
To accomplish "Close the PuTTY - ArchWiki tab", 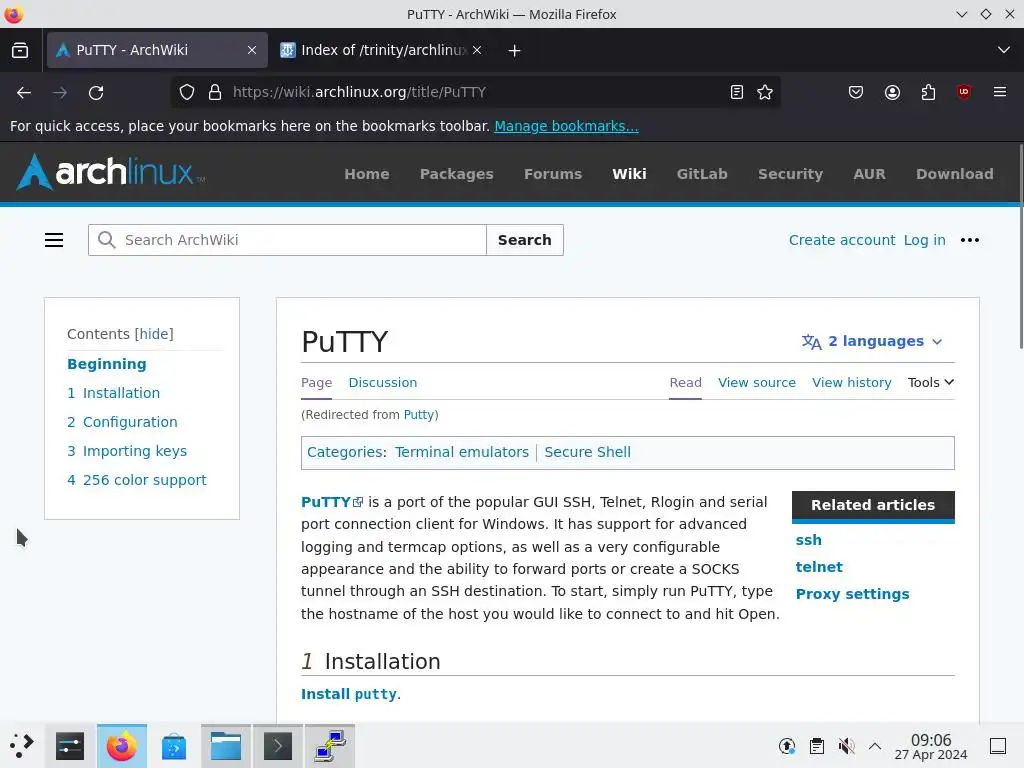I will (x=251, y=50).
